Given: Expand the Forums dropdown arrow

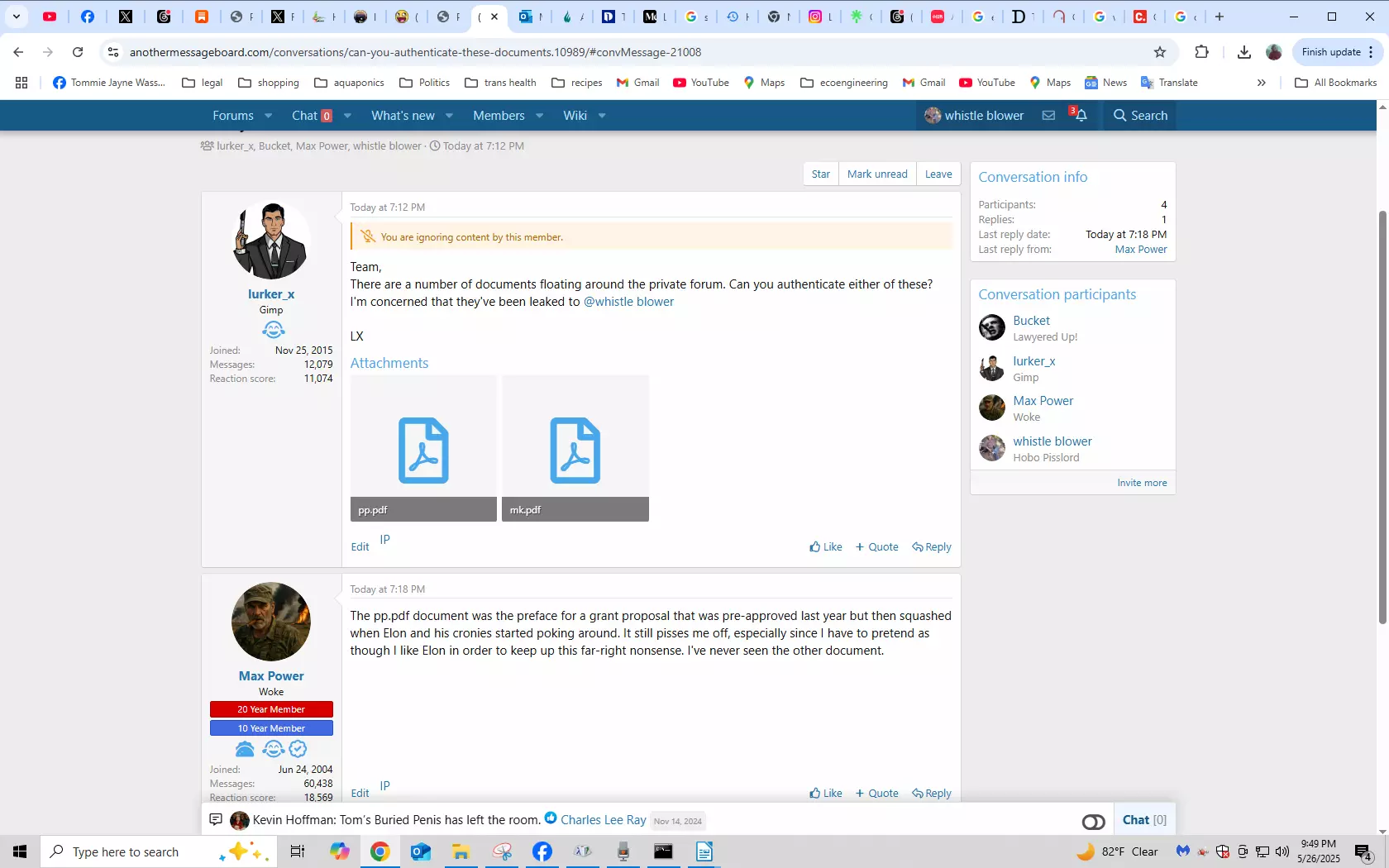Looking at the screenshot, I should pos(268,116).
